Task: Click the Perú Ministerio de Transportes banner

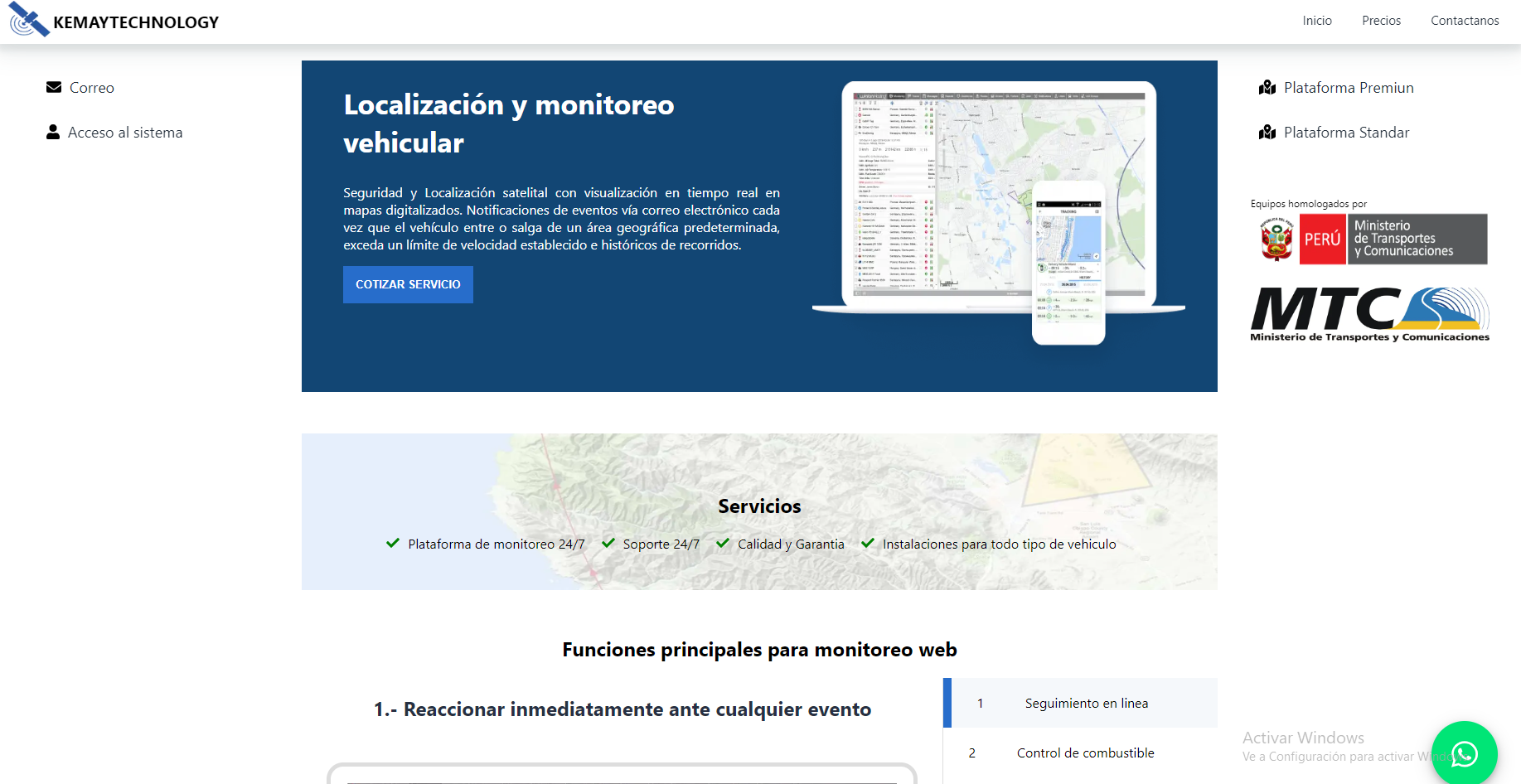Action: pos(1373,239)
